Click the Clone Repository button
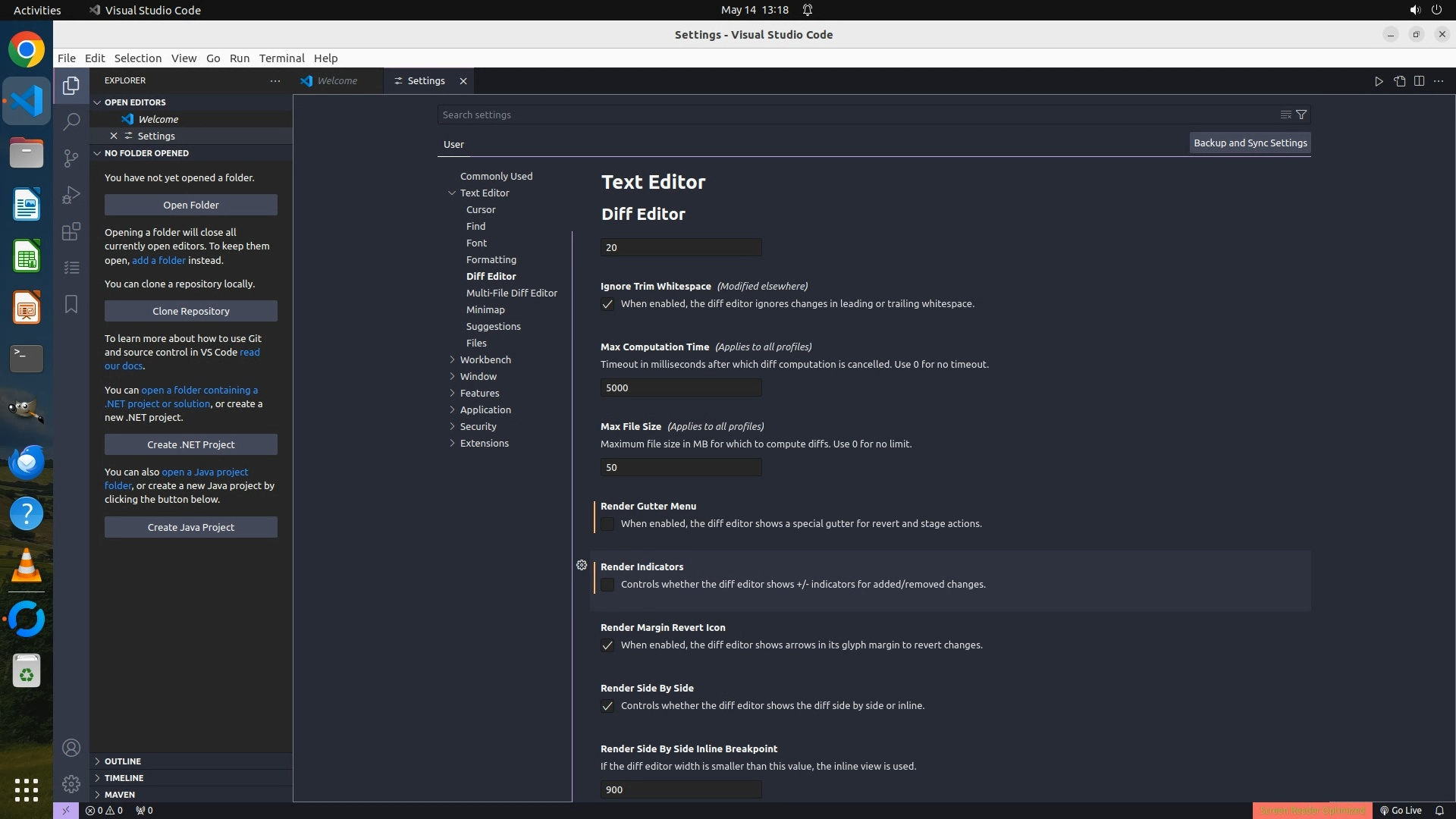Image resolution: width=1456 pixels, height=819 pixels. click(x=191, y=311)
